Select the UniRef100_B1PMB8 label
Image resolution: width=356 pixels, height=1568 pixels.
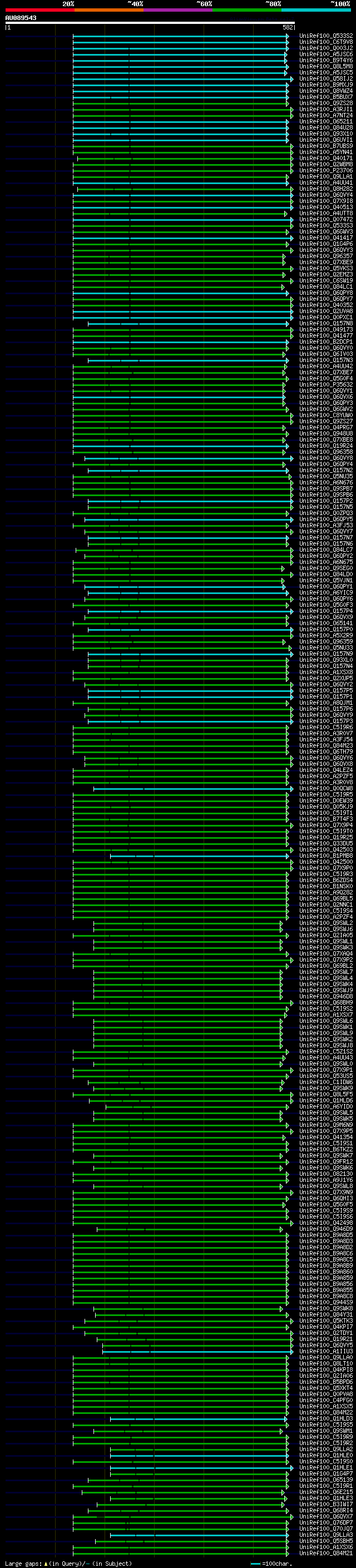click(x=326, y=856)
